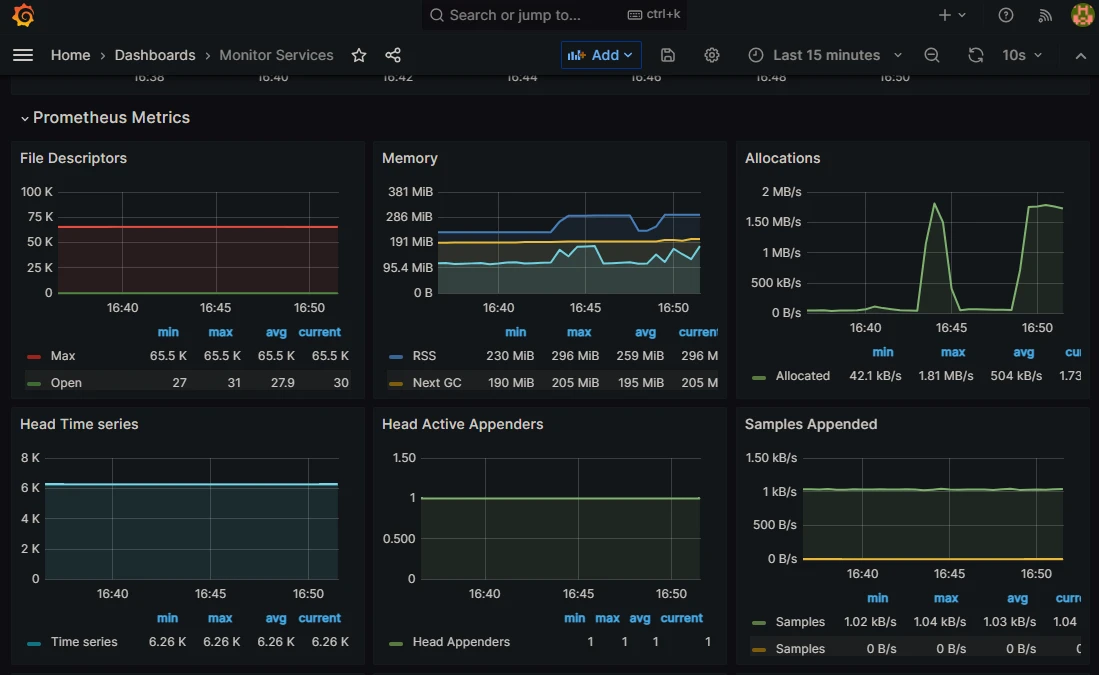Open dashboard settings gear icon

click(712, 55)
